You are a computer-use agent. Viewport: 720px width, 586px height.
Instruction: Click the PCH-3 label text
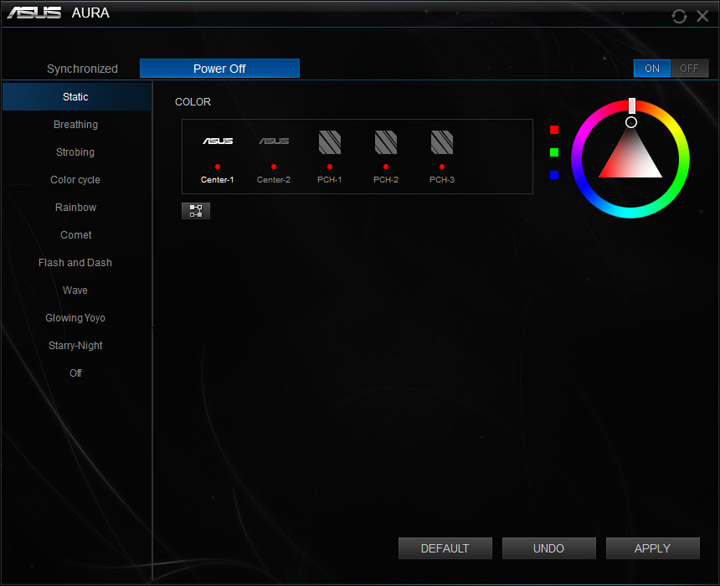pos(442,180)
